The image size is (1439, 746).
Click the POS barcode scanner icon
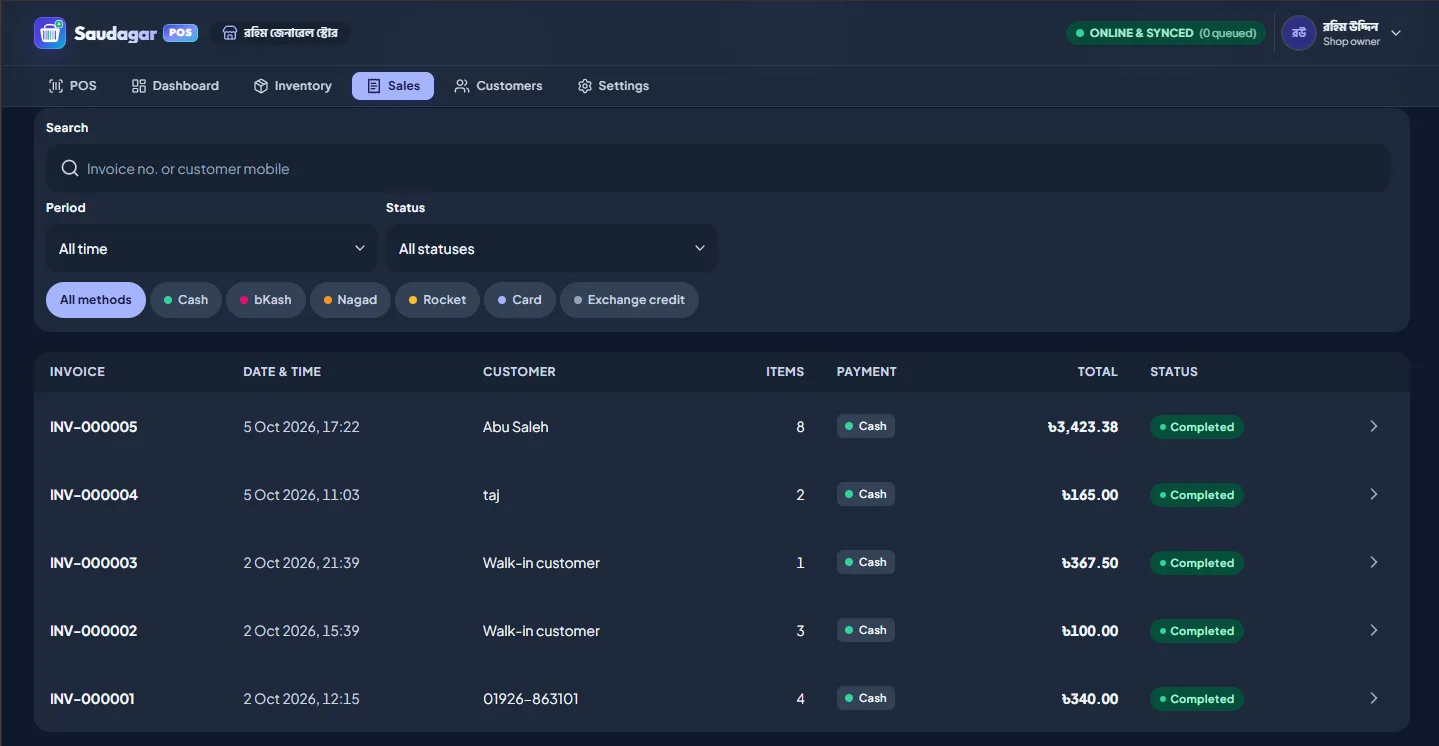56,86
